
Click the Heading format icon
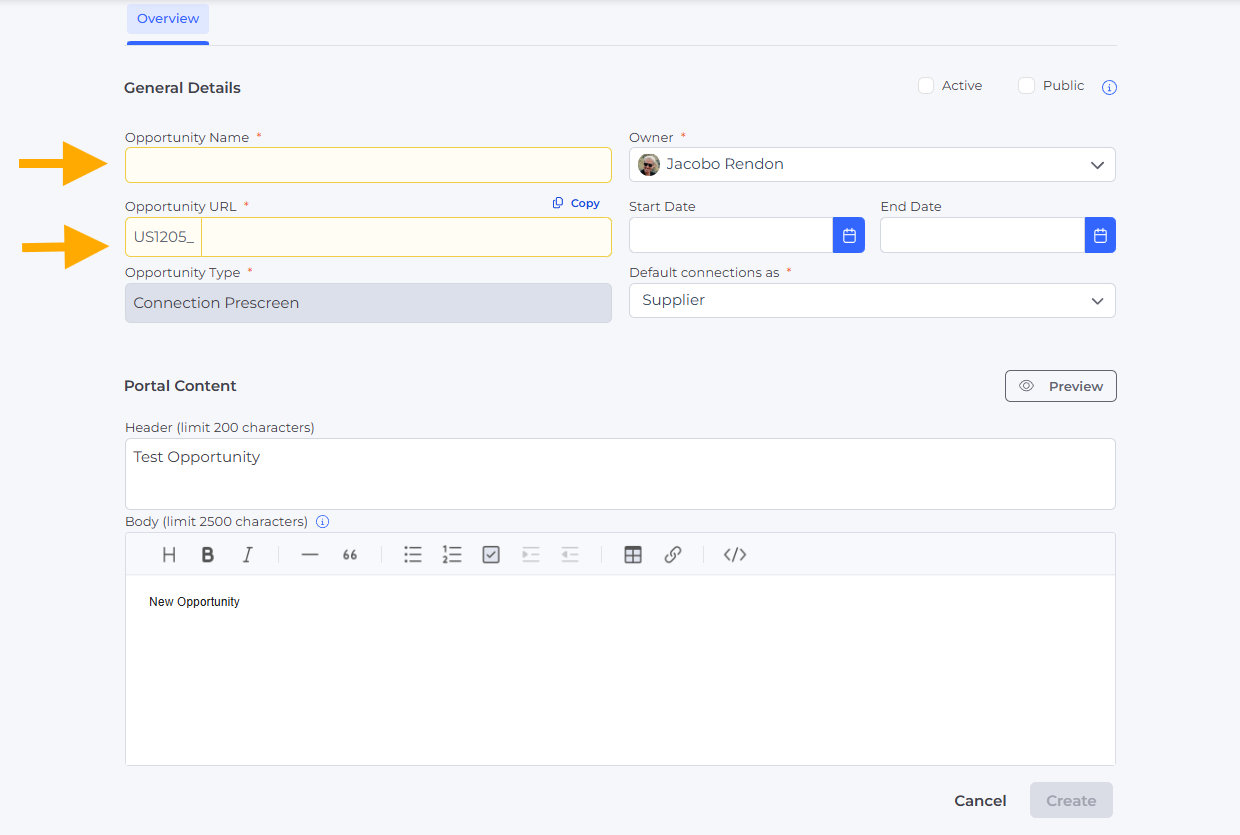169,555
